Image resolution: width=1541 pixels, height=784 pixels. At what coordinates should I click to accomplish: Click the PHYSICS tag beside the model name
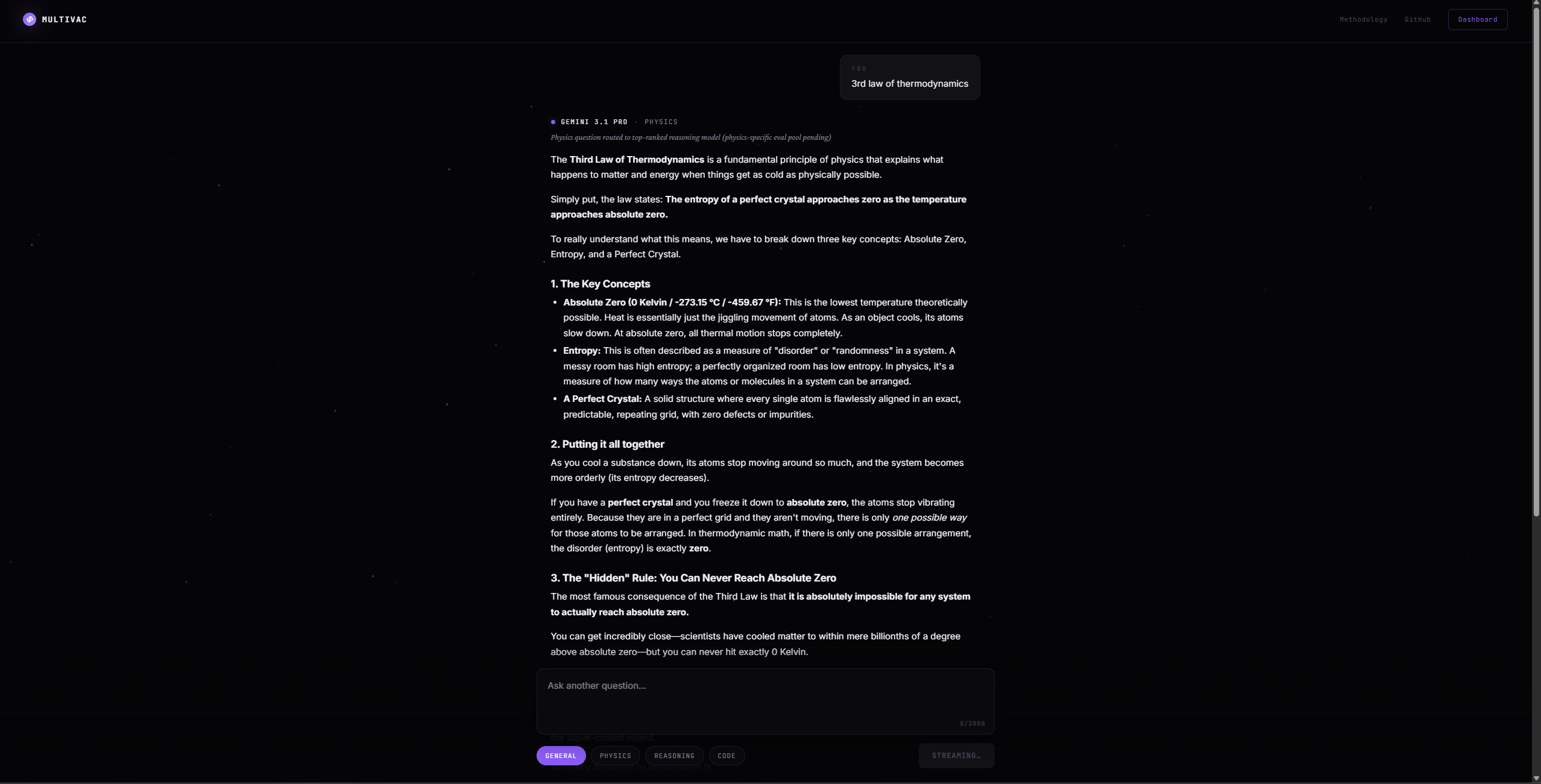coord(661,122)
